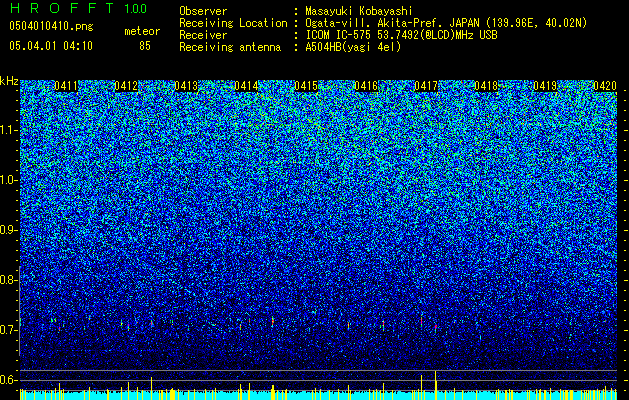Click the 0416 time marker
This screenshot has width=629, height=400.
[366, 86]
